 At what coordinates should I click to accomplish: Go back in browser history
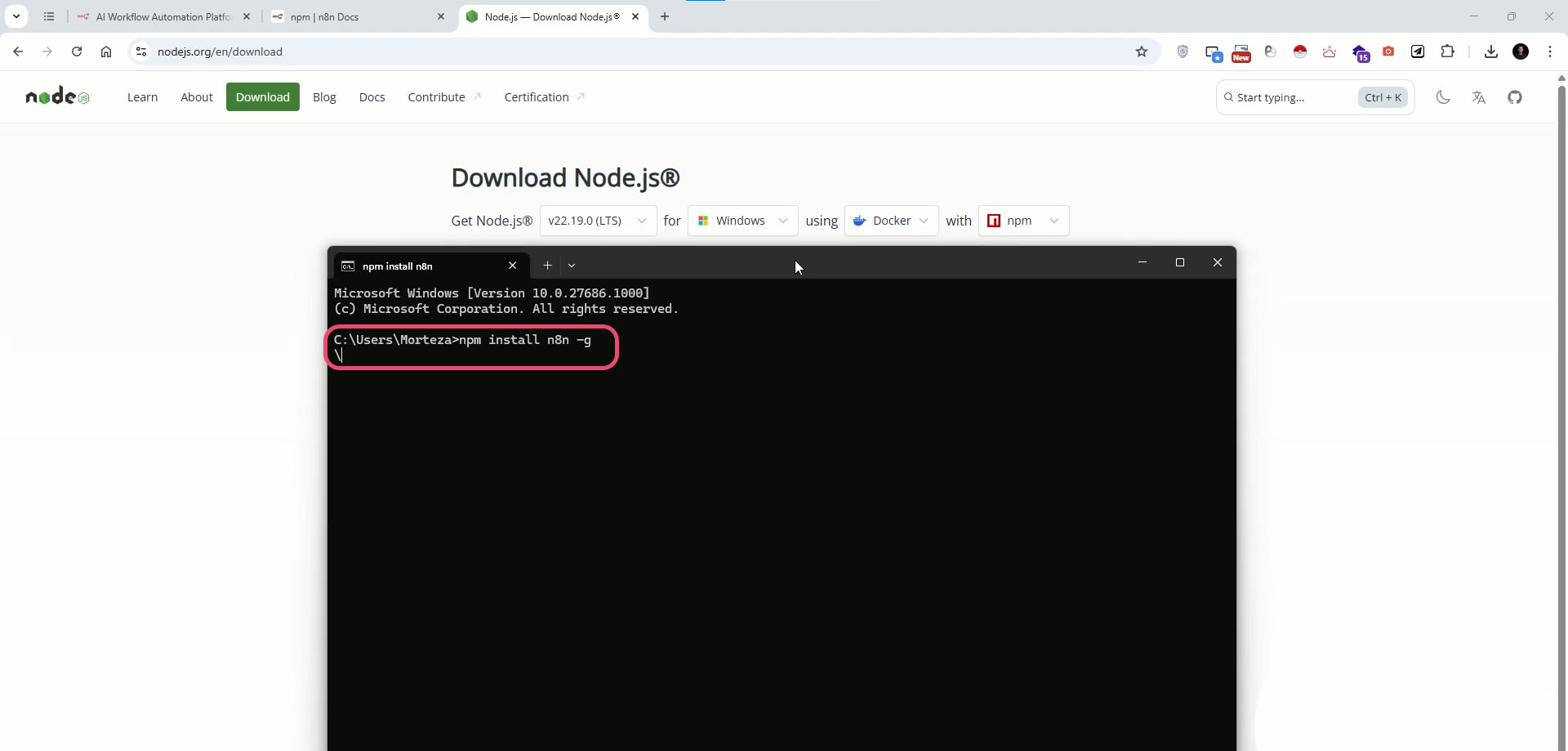18,51
